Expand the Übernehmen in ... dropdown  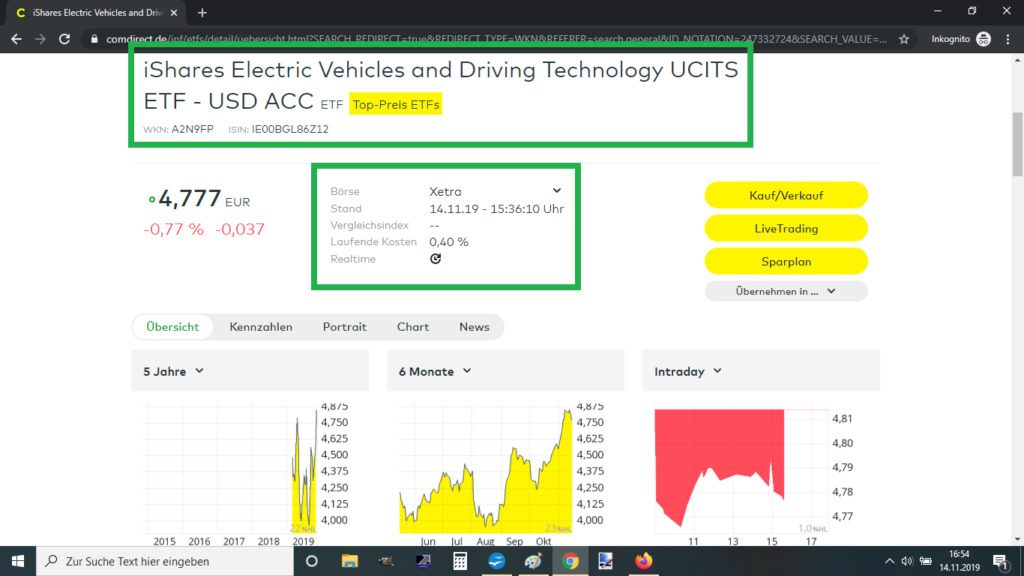coord(786,291)
